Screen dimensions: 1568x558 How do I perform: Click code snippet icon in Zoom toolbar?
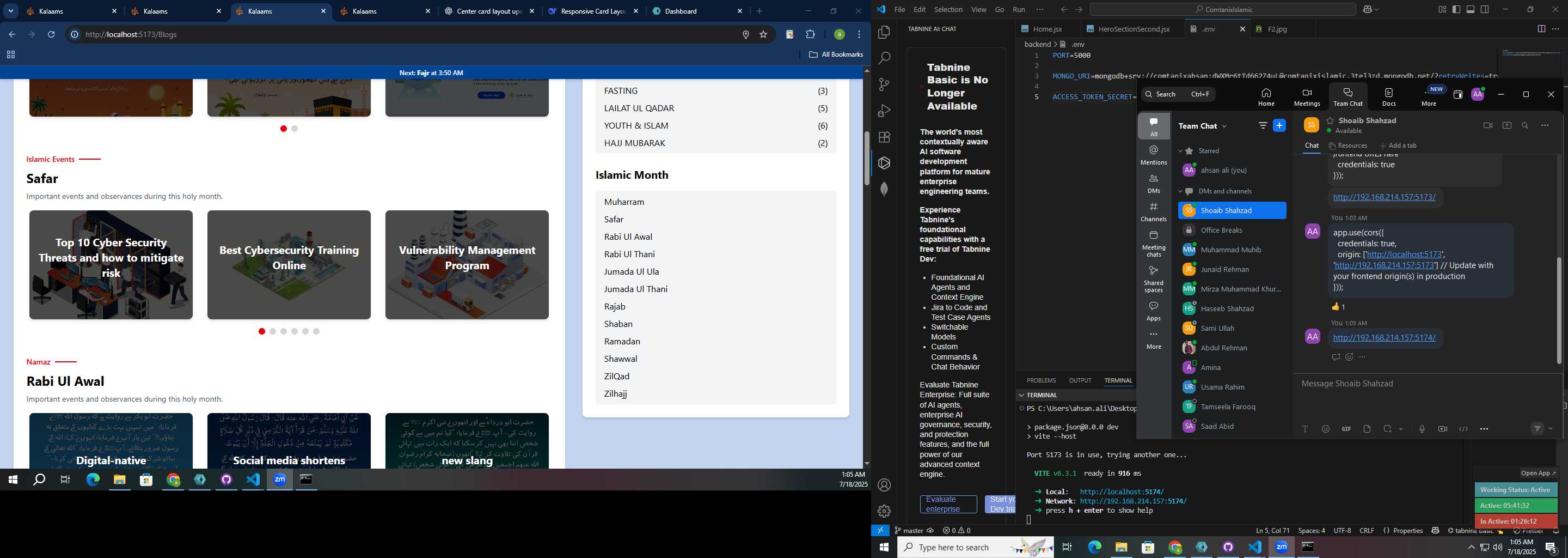coord(1463,429)
